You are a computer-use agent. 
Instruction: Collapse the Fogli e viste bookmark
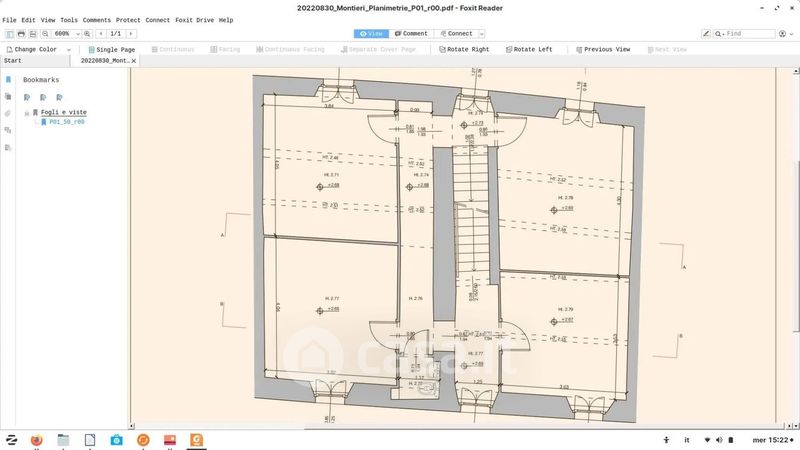[x=27, y=113]
